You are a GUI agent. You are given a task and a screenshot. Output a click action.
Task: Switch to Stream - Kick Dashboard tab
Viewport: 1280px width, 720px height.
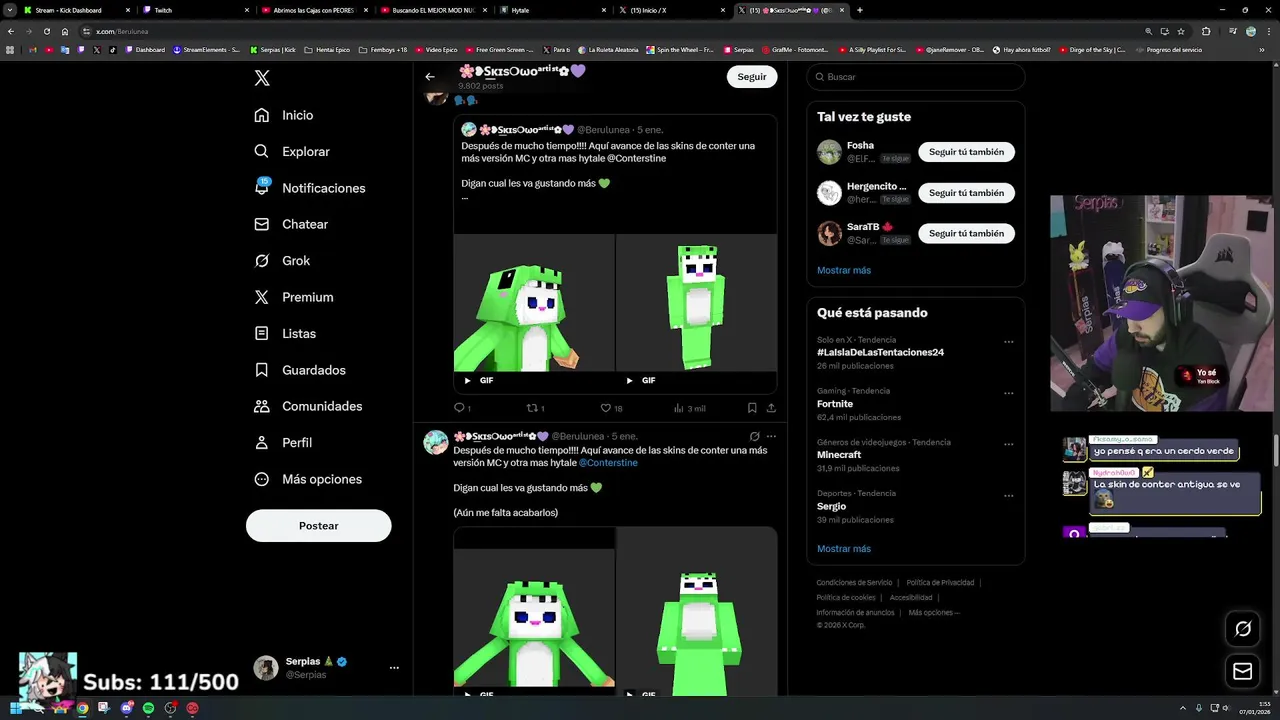click(x=75, y=10)
